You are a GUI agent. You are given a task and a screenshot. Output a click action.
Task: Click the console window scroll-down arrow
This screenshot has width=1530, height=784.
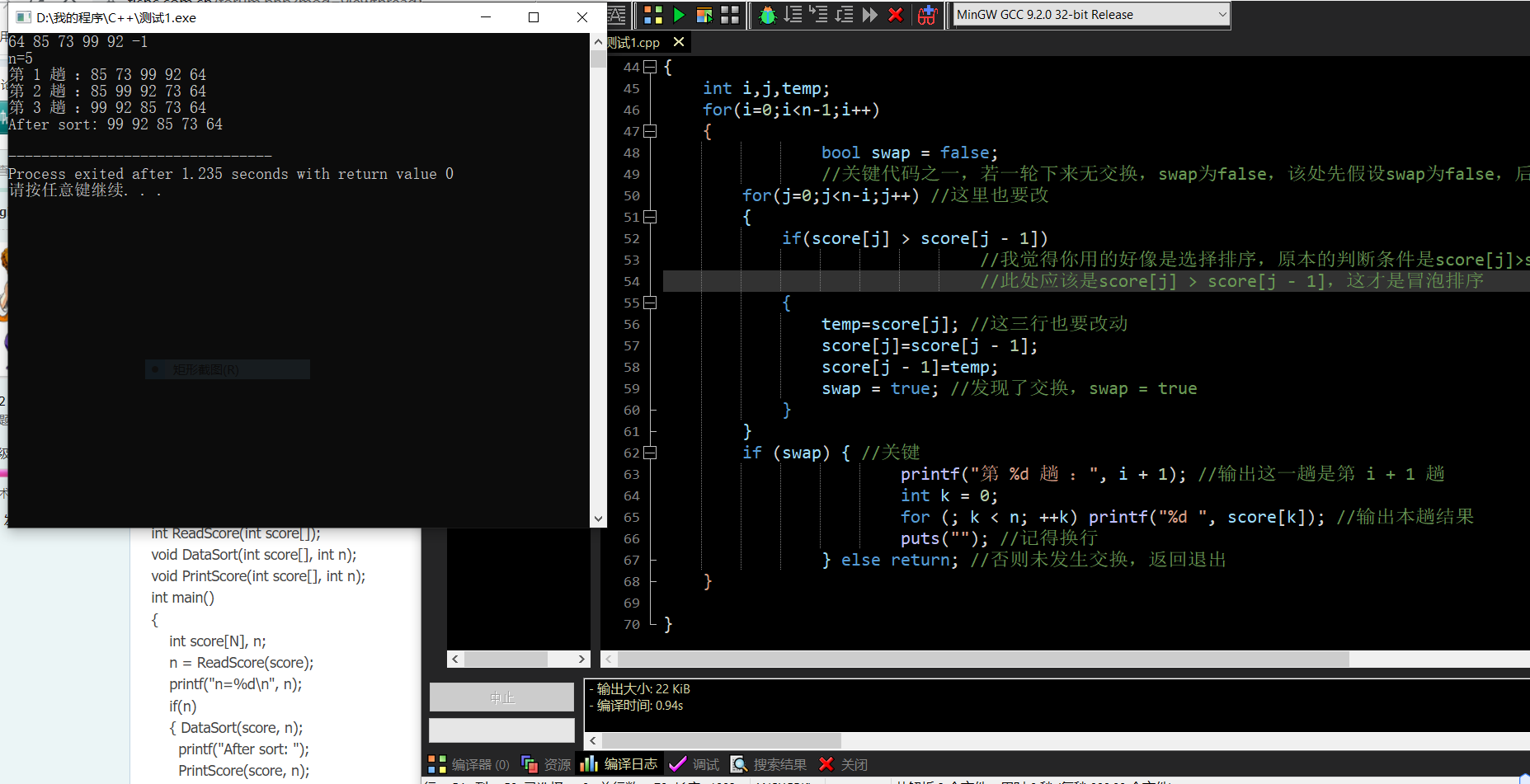[x=598, y=519]
